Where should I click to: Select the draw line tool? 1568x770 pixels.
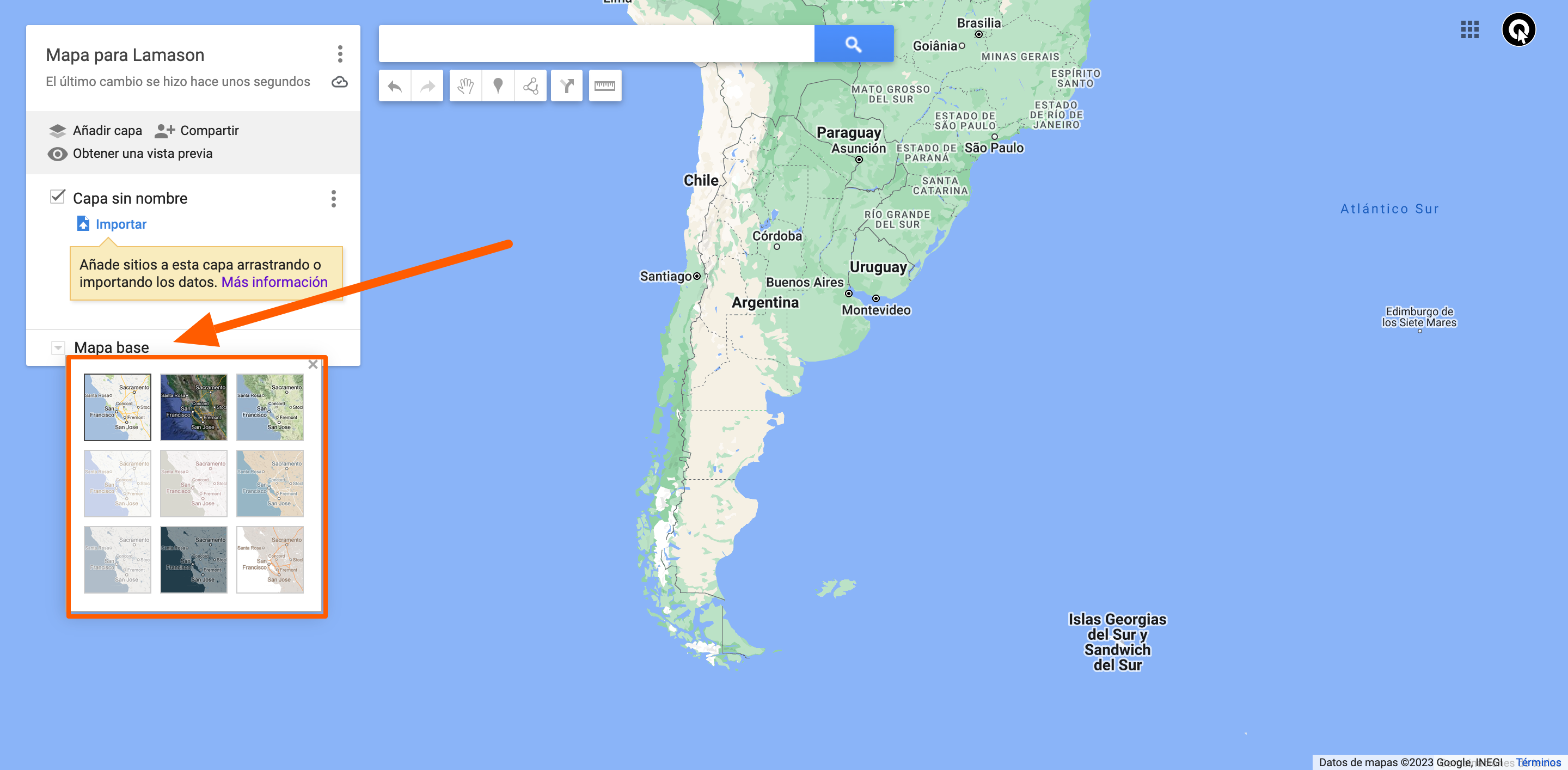click(530, 86)
